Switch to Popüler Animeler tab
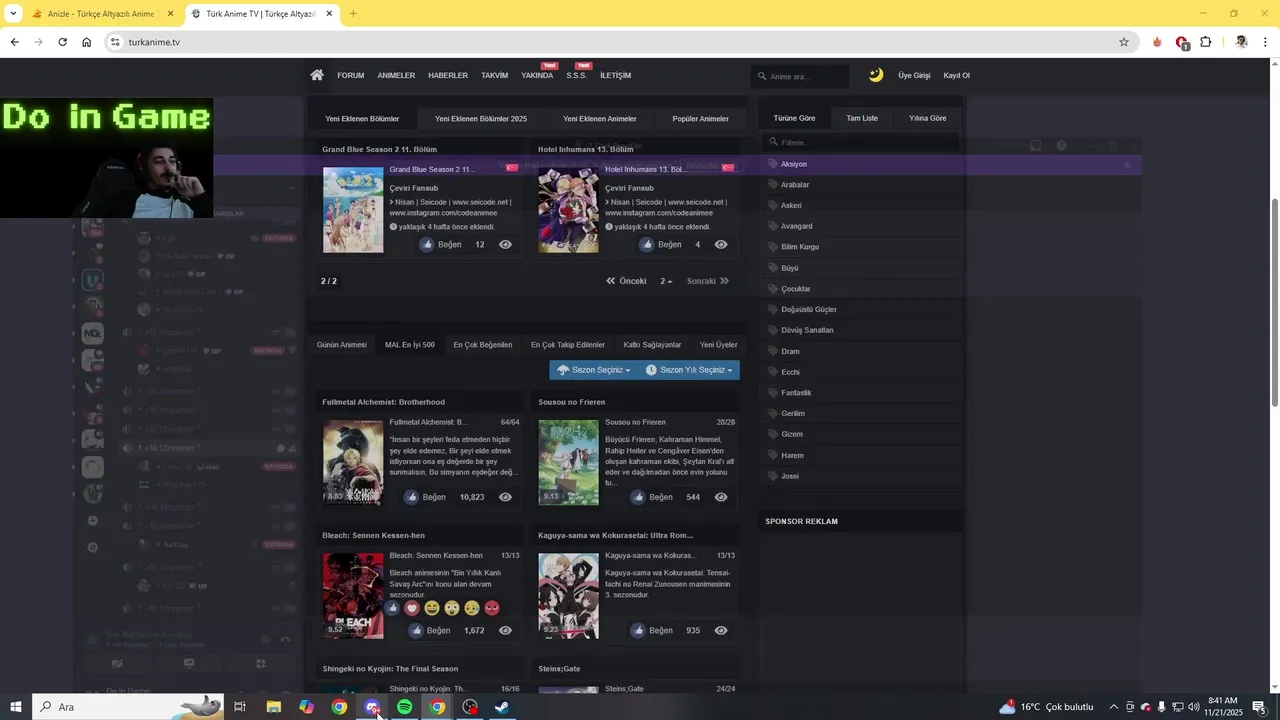Screen dimensions: 1280x720 pyautogui.click(x=700, y=119)
